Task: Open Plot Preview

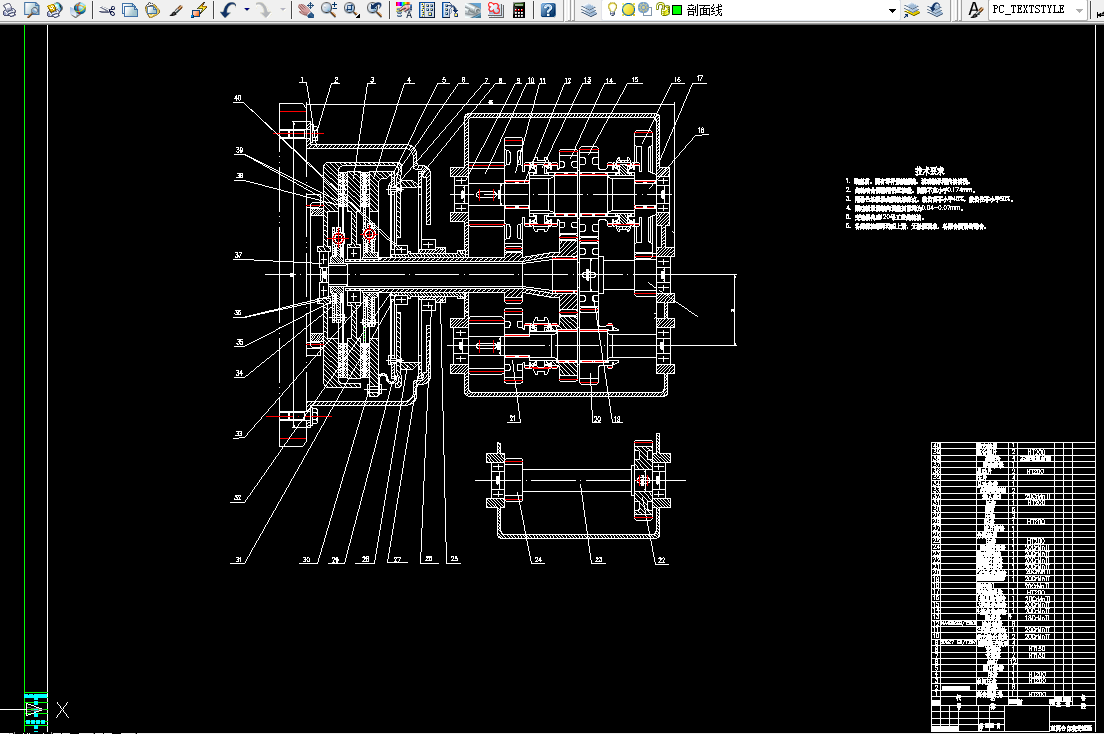Action: coord(31,10)
